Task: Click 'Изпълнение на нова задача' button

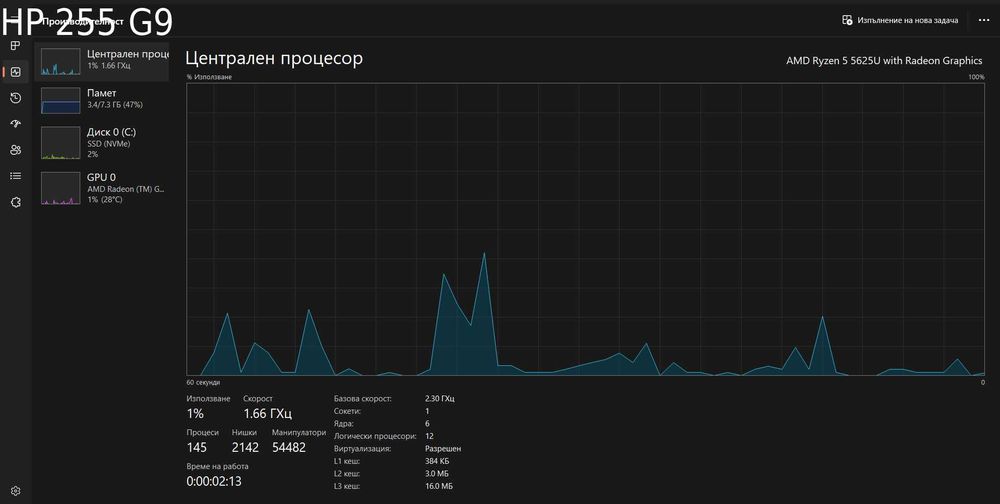Action: [900, 20]
